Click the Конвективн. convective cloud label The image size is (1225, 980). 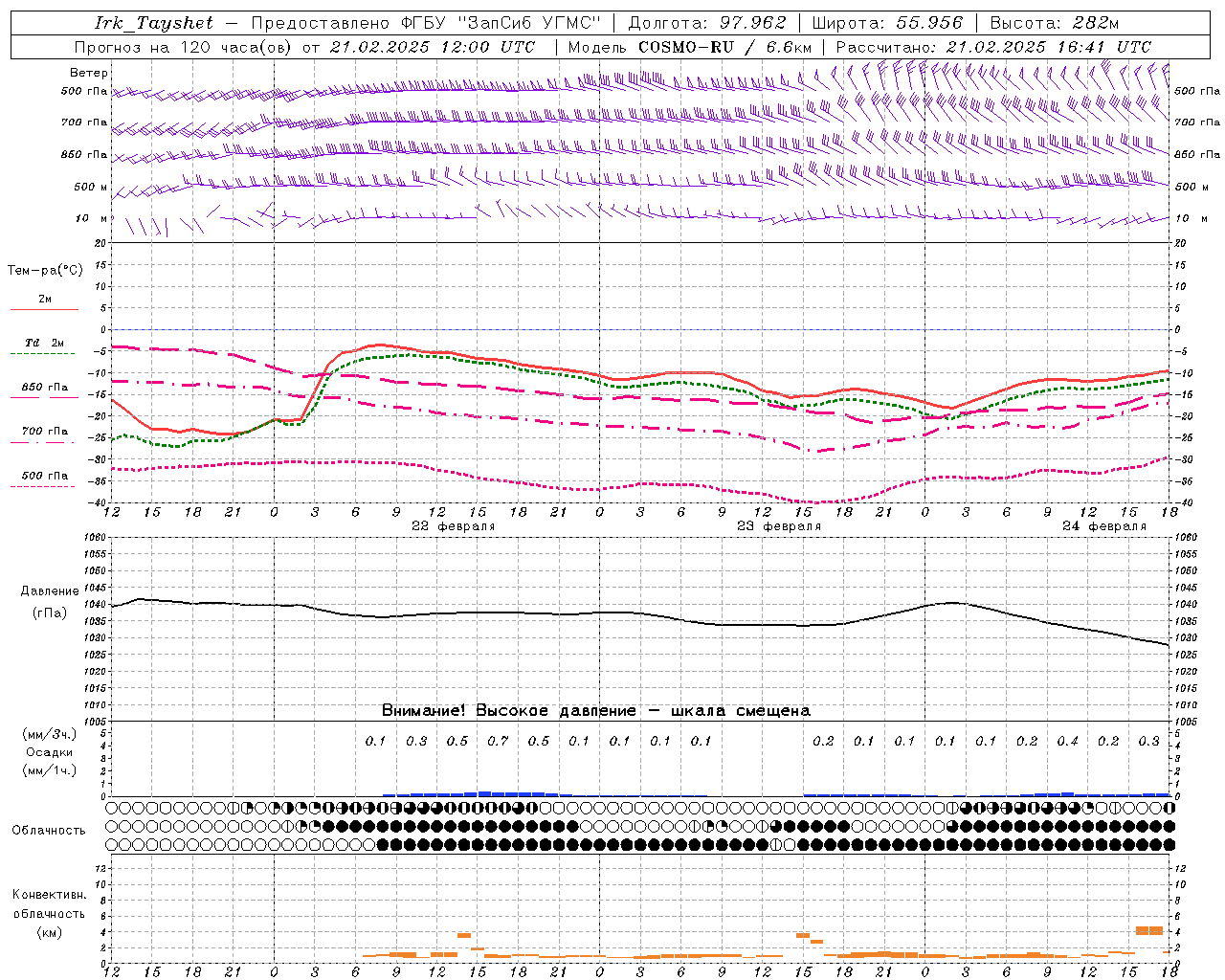click(x=49, y=894)
